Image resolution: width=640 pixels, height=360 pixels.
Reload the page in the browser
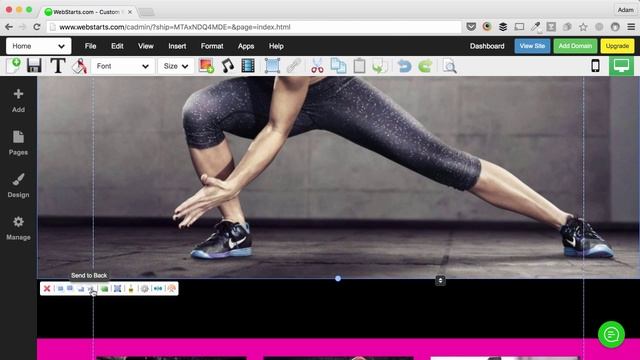coord(36,27)
